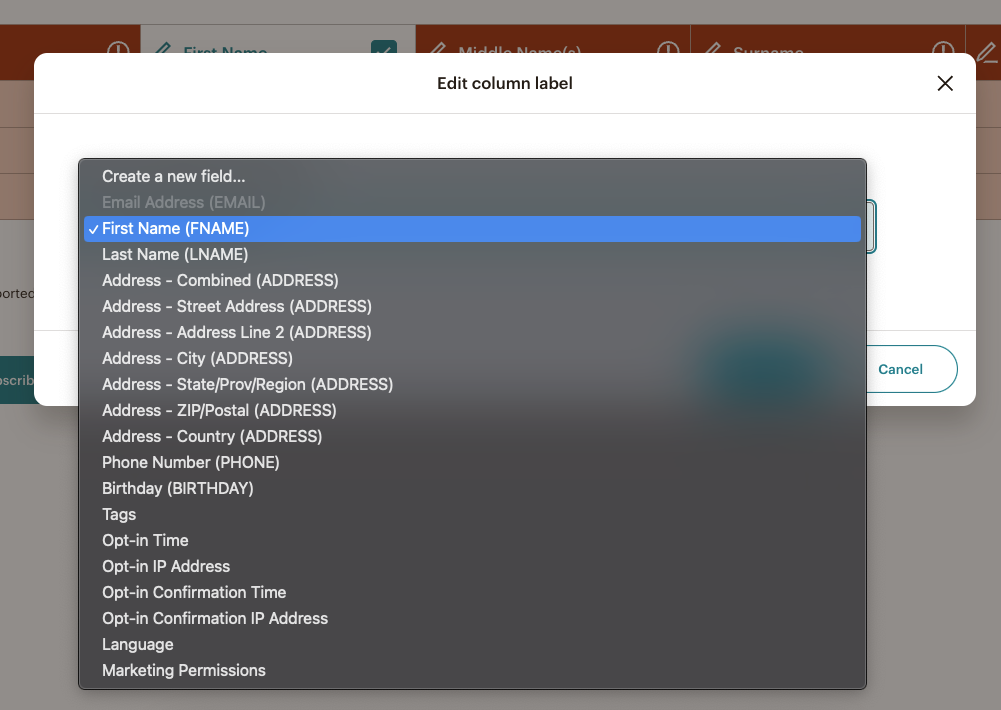This screenshot has width=1001, height=710.
Task: Select Phone Number (PHONE) field
Action: tap(190, 462)
